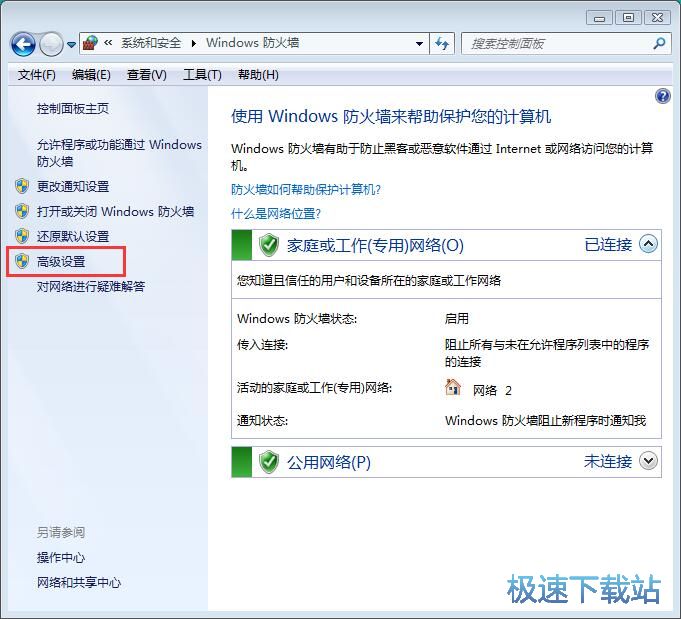
Task: Collapse the 家庭或工作网络 section chevron
Action: click(x=648, y=244)
